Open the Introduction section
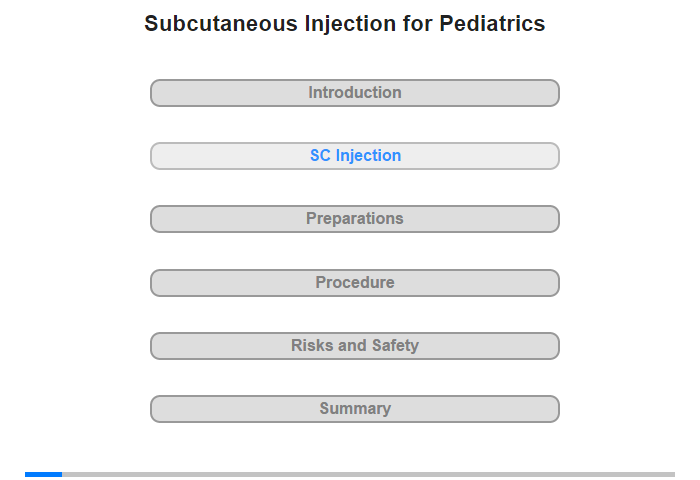This screenshot has height=480, width=700. [354, 93]
